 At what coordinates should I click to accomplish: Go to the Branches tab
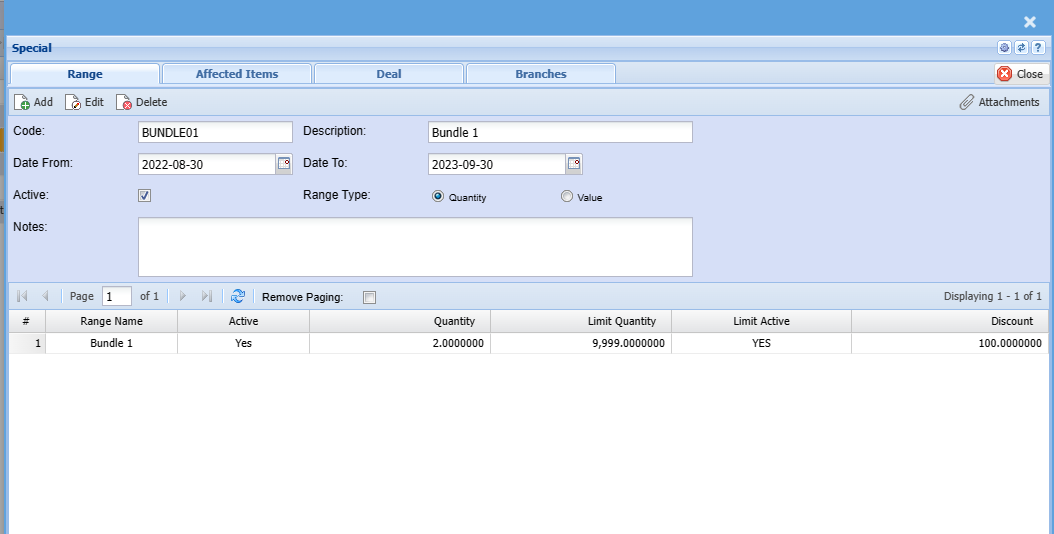541,74
